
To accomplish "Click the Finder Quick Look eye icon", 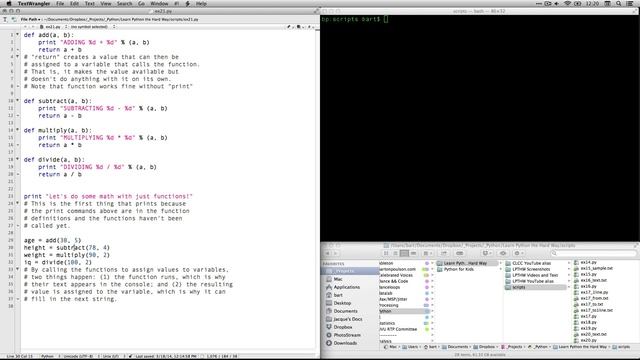I will pos(503,253).
